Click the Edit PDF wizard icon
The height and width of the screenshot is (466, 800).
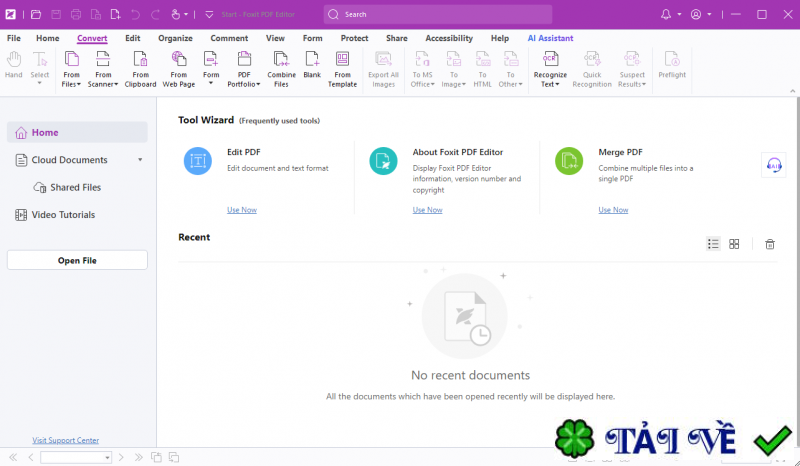point(198,161)
